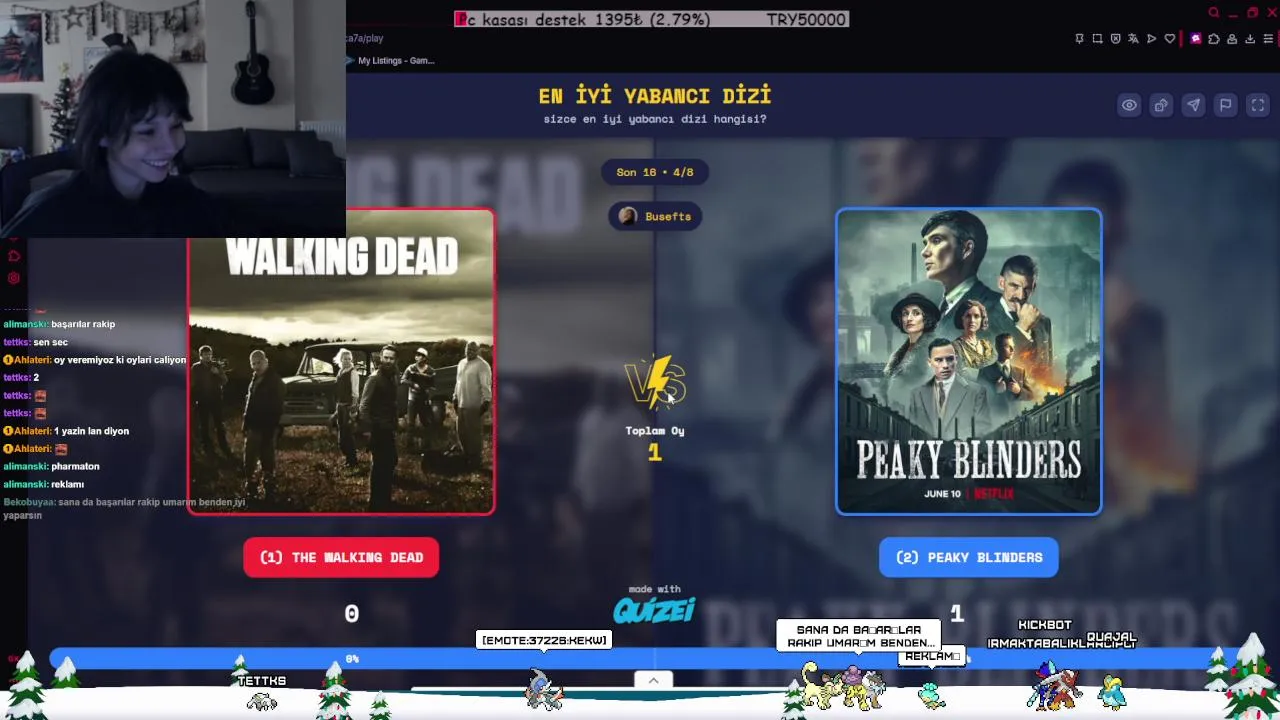Click chat message 'oy veremiyoz ki oylari caliyon'
The height and width of the screenshot is (720, 1280).
point(120,360)
